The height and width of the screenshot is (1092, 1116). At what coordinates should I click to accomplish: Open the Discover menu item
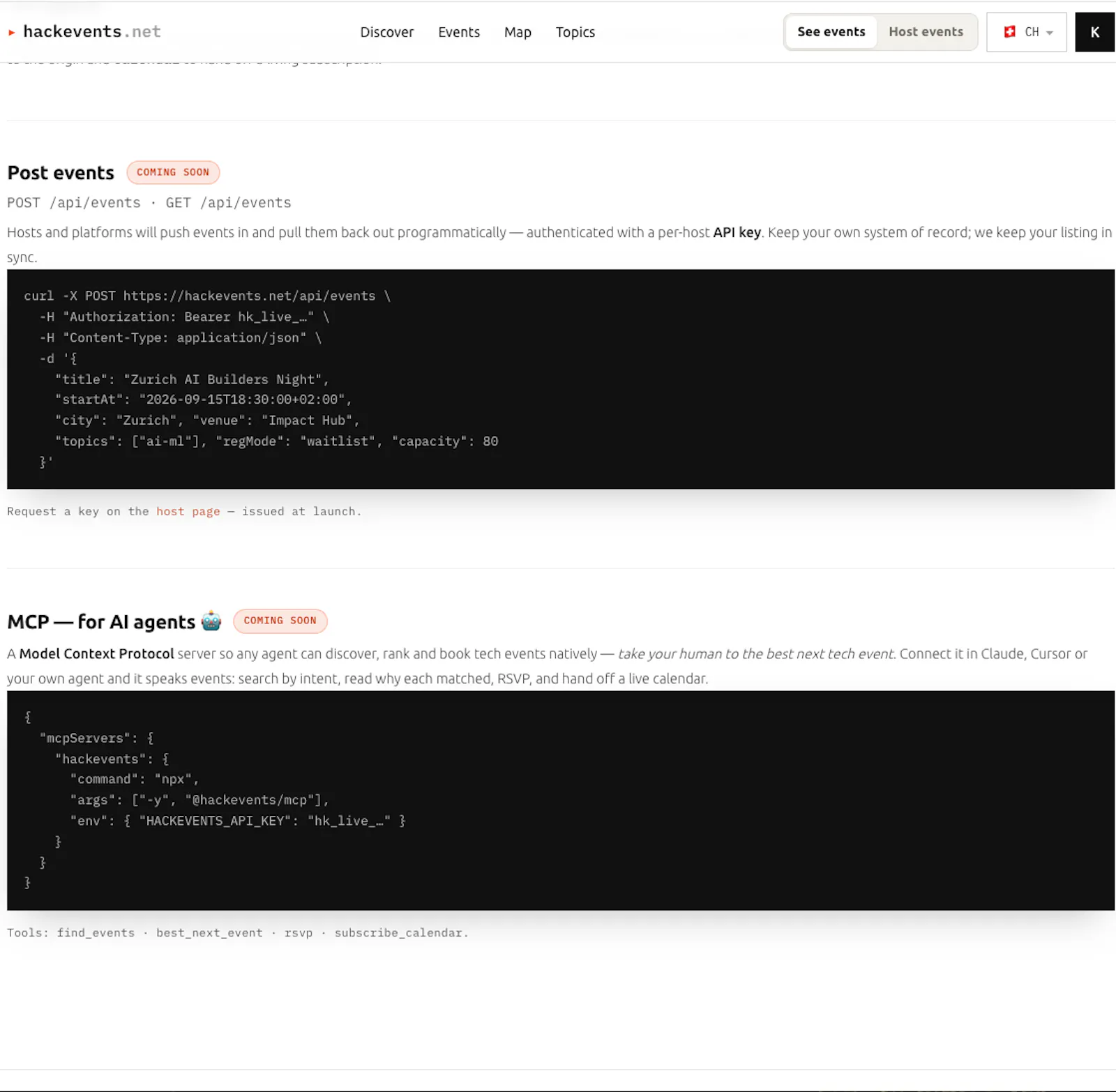click(387, 32)
